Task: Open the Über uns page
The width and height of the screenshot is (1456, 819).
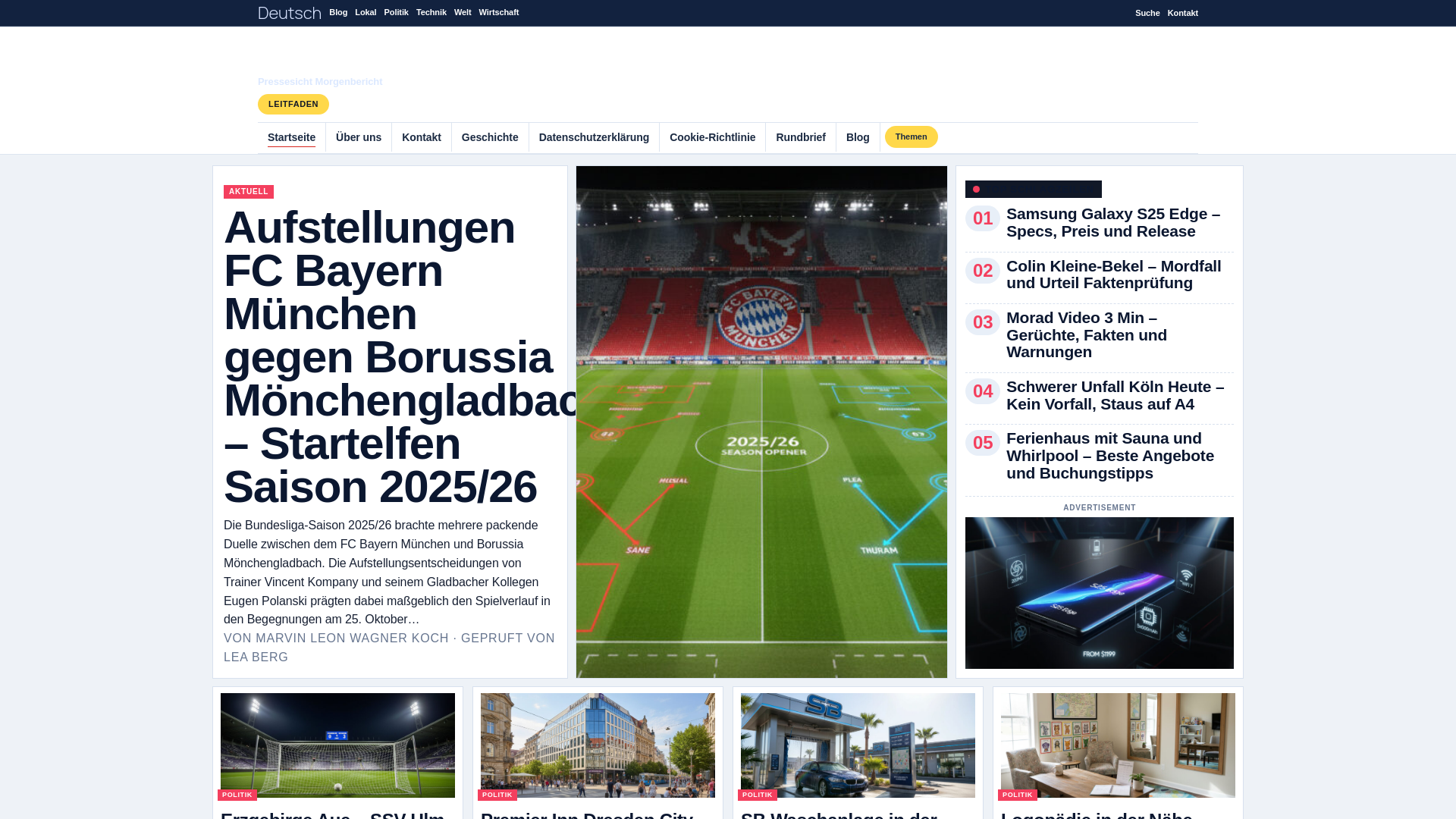Action: tap(359, 138)
